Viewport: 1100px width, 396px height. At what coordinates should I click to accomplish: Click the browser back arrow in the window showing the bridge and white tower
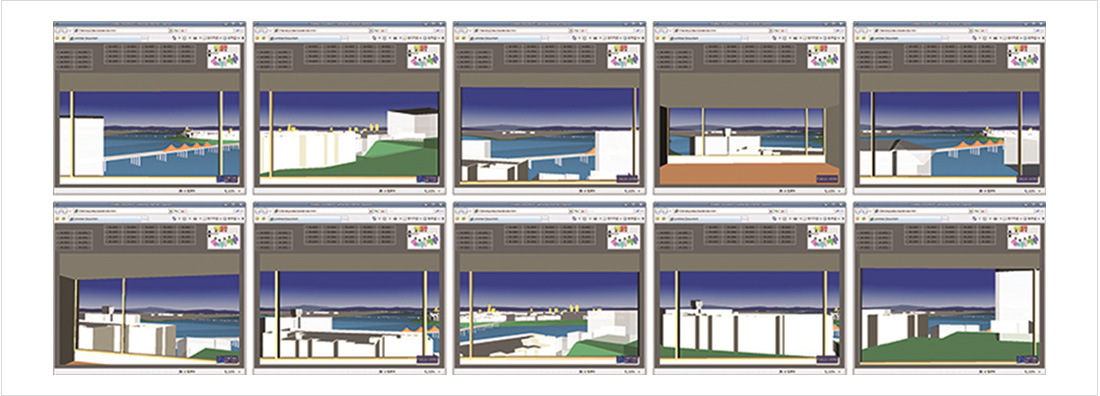pos(58,31)
